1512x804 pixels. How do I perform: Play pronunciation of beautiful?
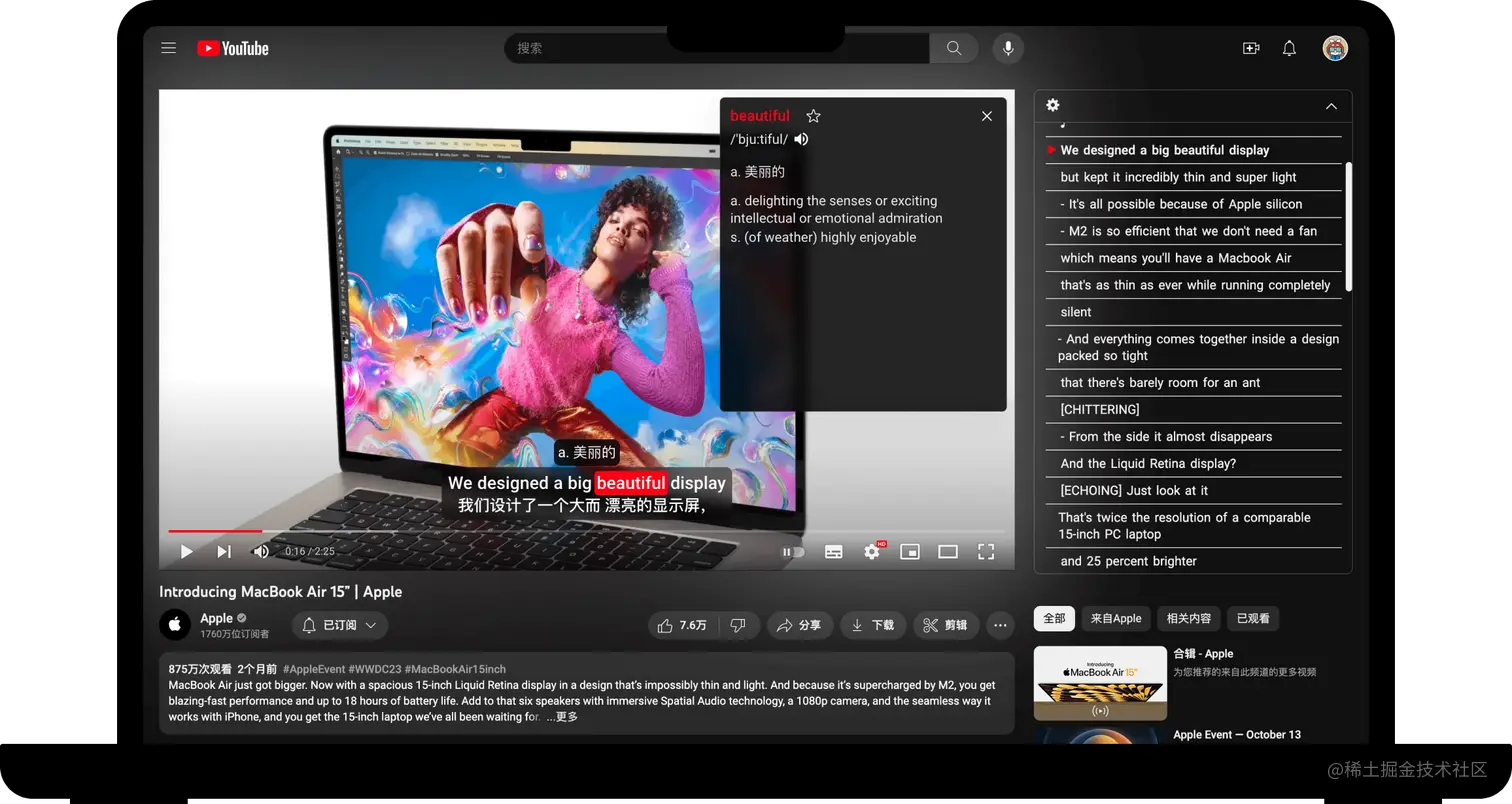pos(801,139)
